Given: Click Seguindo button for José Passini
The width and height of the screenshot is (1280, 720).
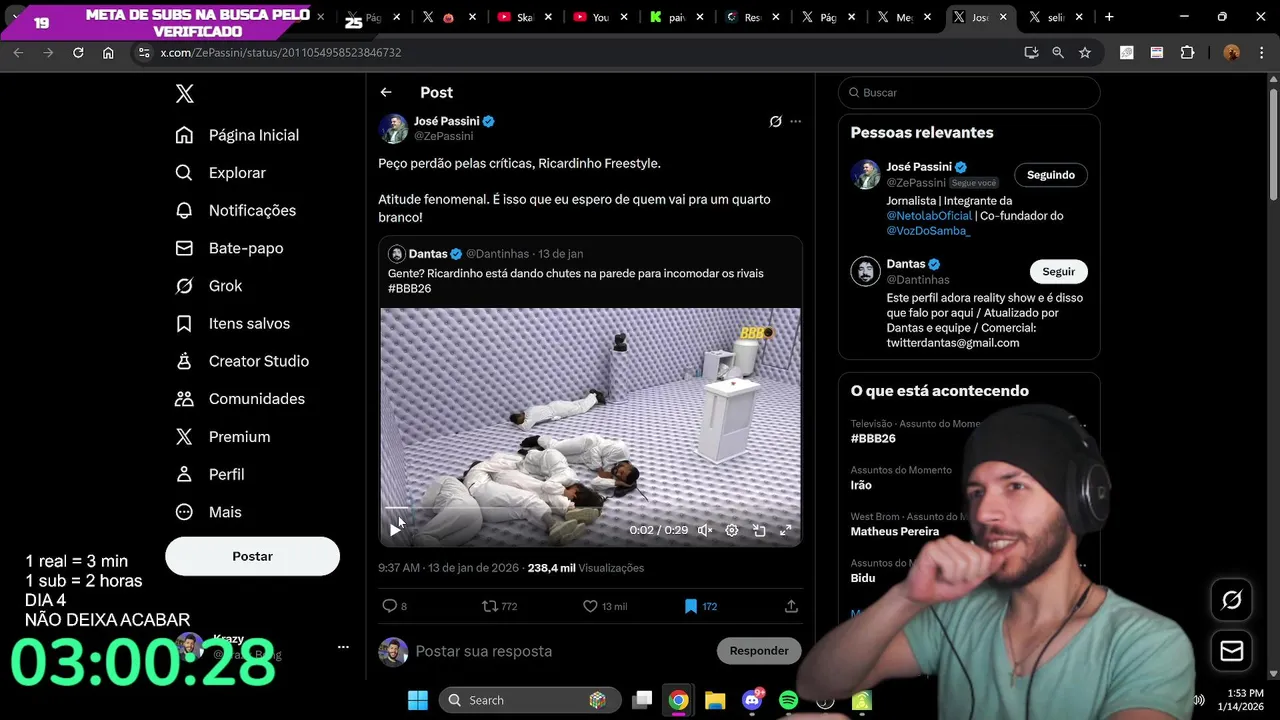Looking at the screenshot, I should [x=1050, y=175].
